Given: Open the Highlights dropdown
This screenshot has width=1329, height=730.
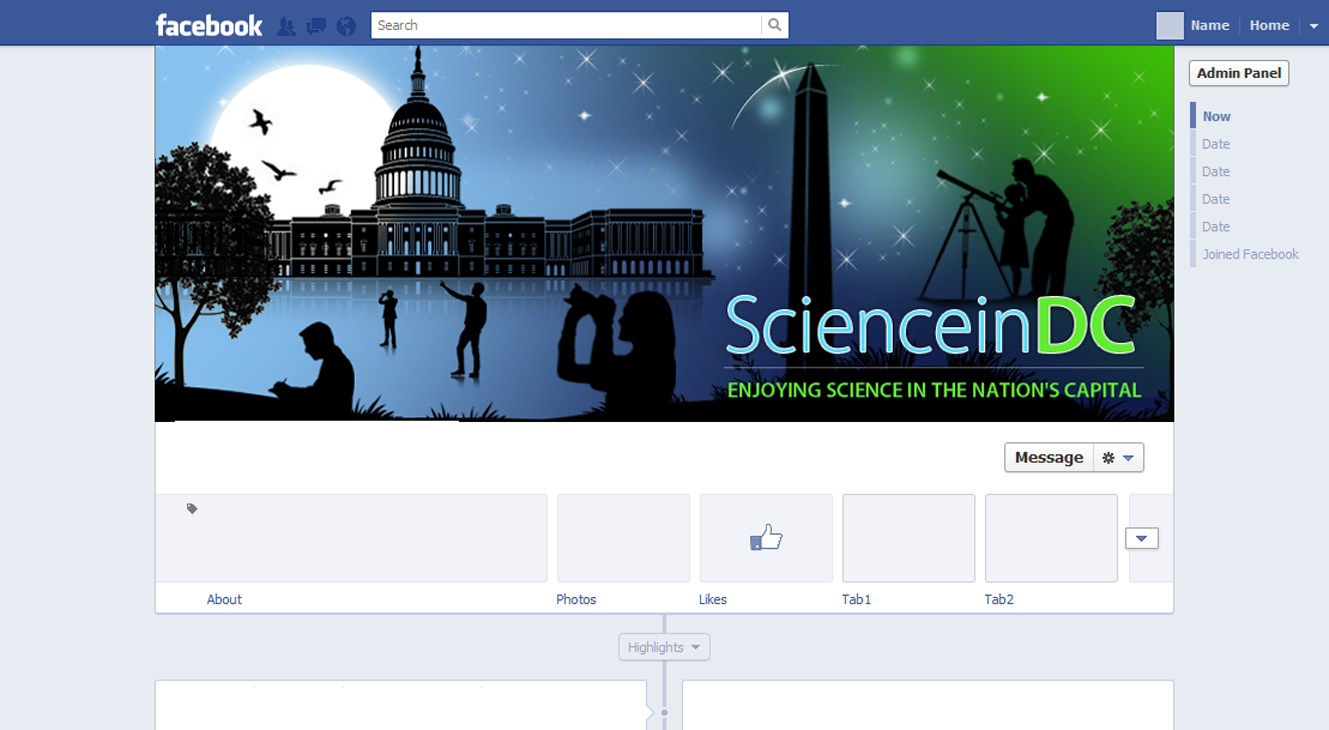Looking at the screenshot, I should tap(664, 647).
